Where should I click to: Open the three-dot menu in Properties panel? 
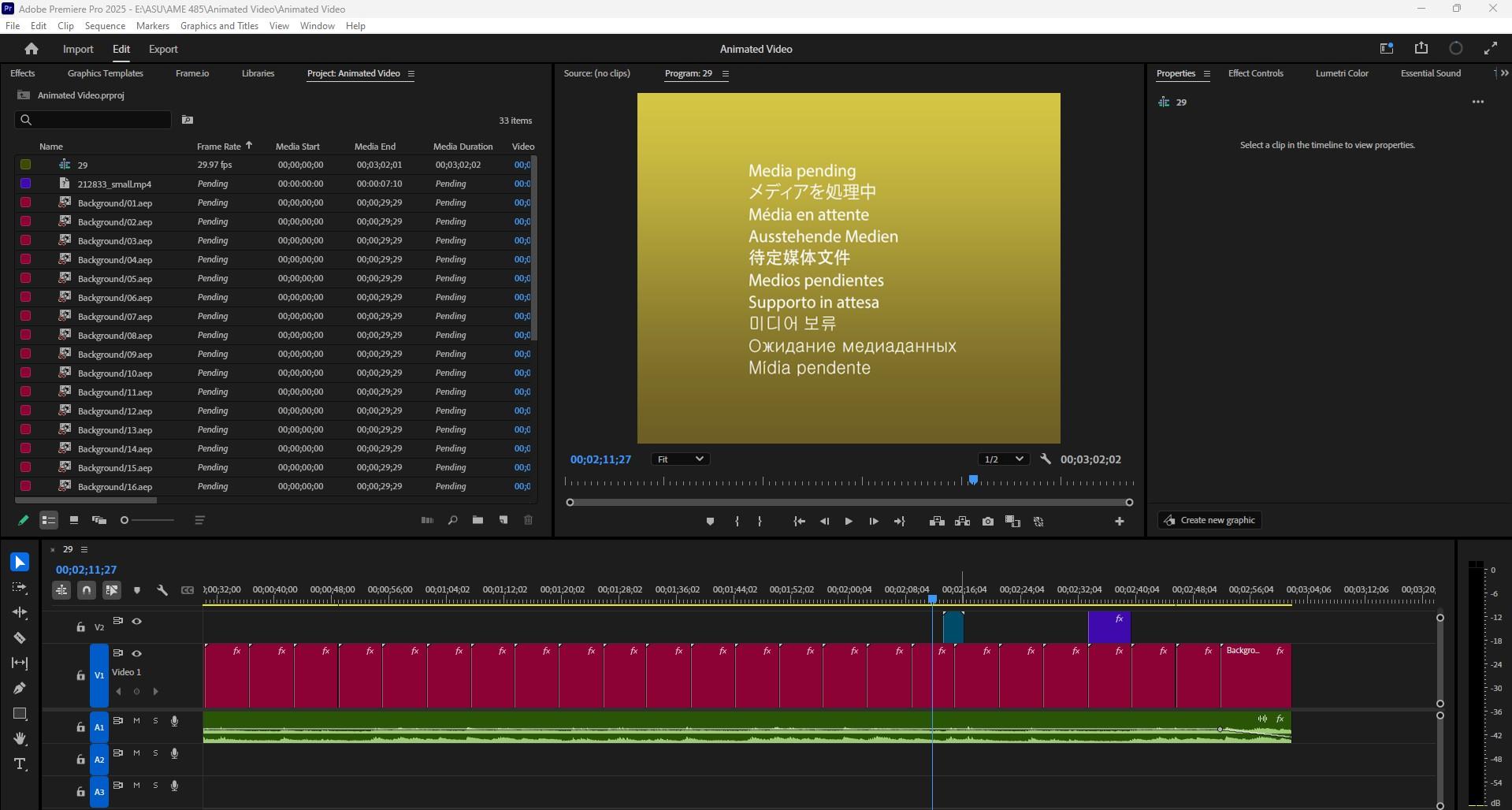pyautogui.click(x=1478, y=102)
